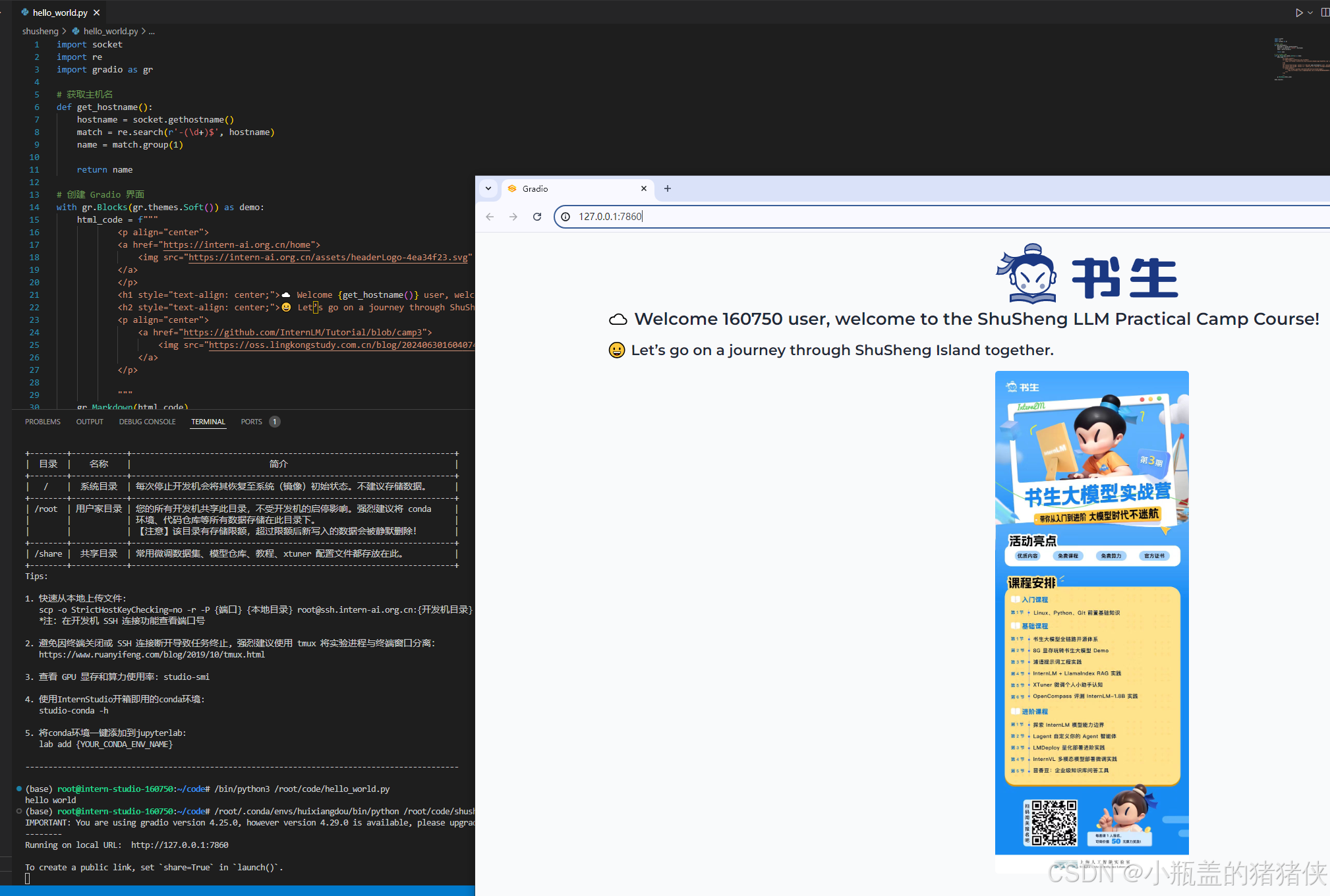This screenshot has width=1330, height=896.
Task: Click Python file icon on editor tab
Action: click(x=25, y=13)
